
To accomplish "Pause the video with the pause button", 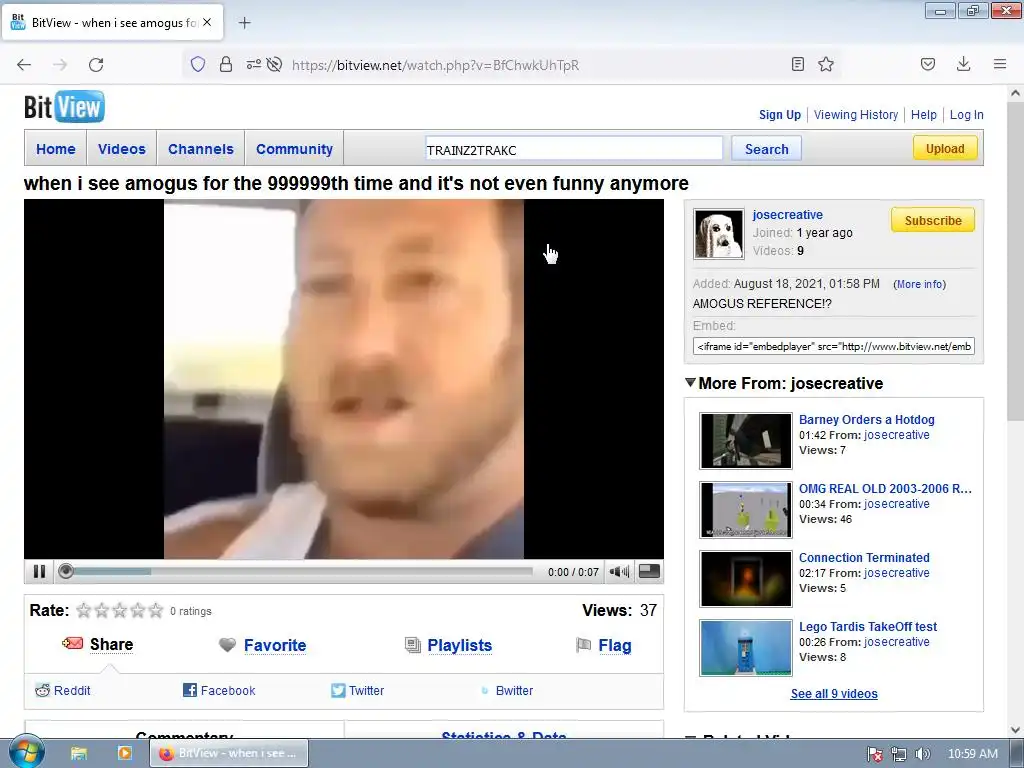I will tap(39, 571).
